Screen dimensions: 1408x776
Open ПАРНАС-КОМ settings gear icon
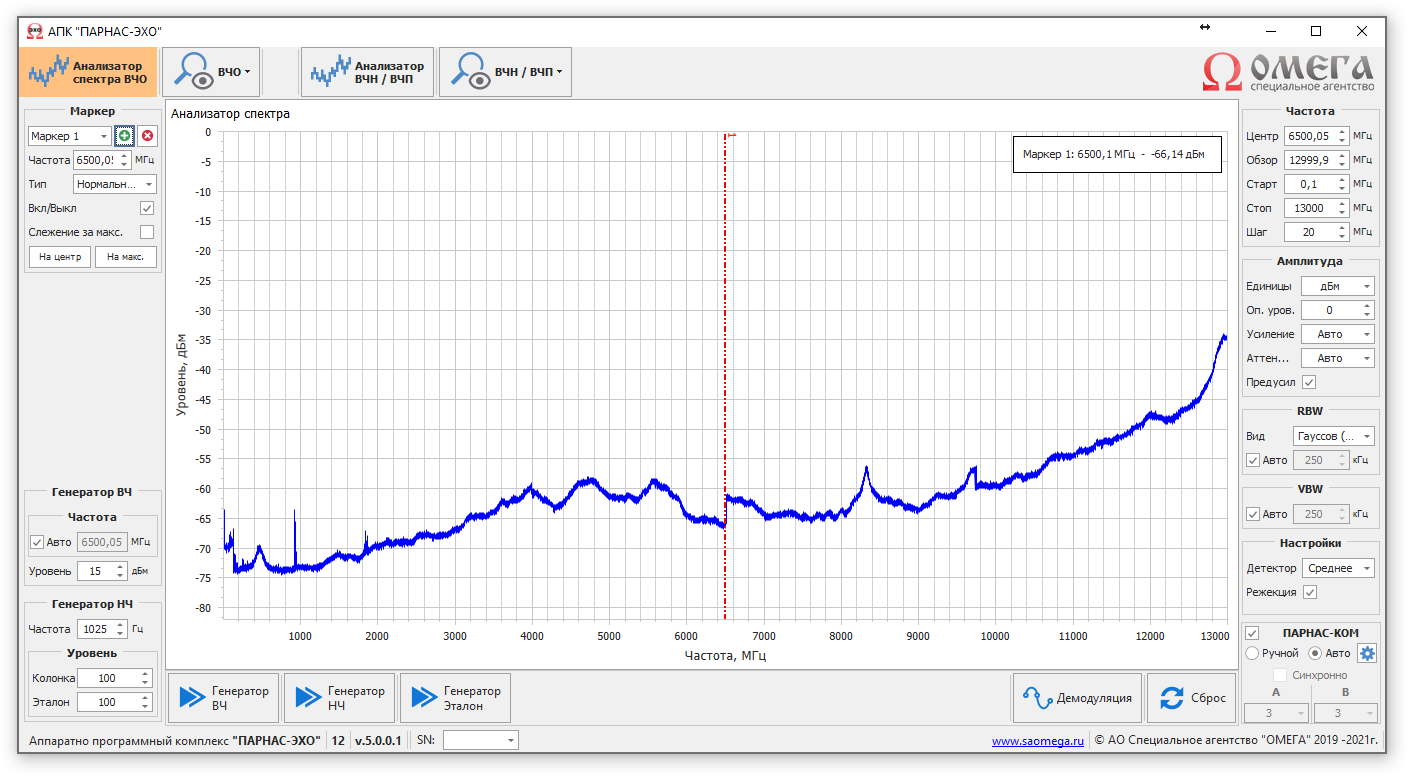click(1367, 653)
